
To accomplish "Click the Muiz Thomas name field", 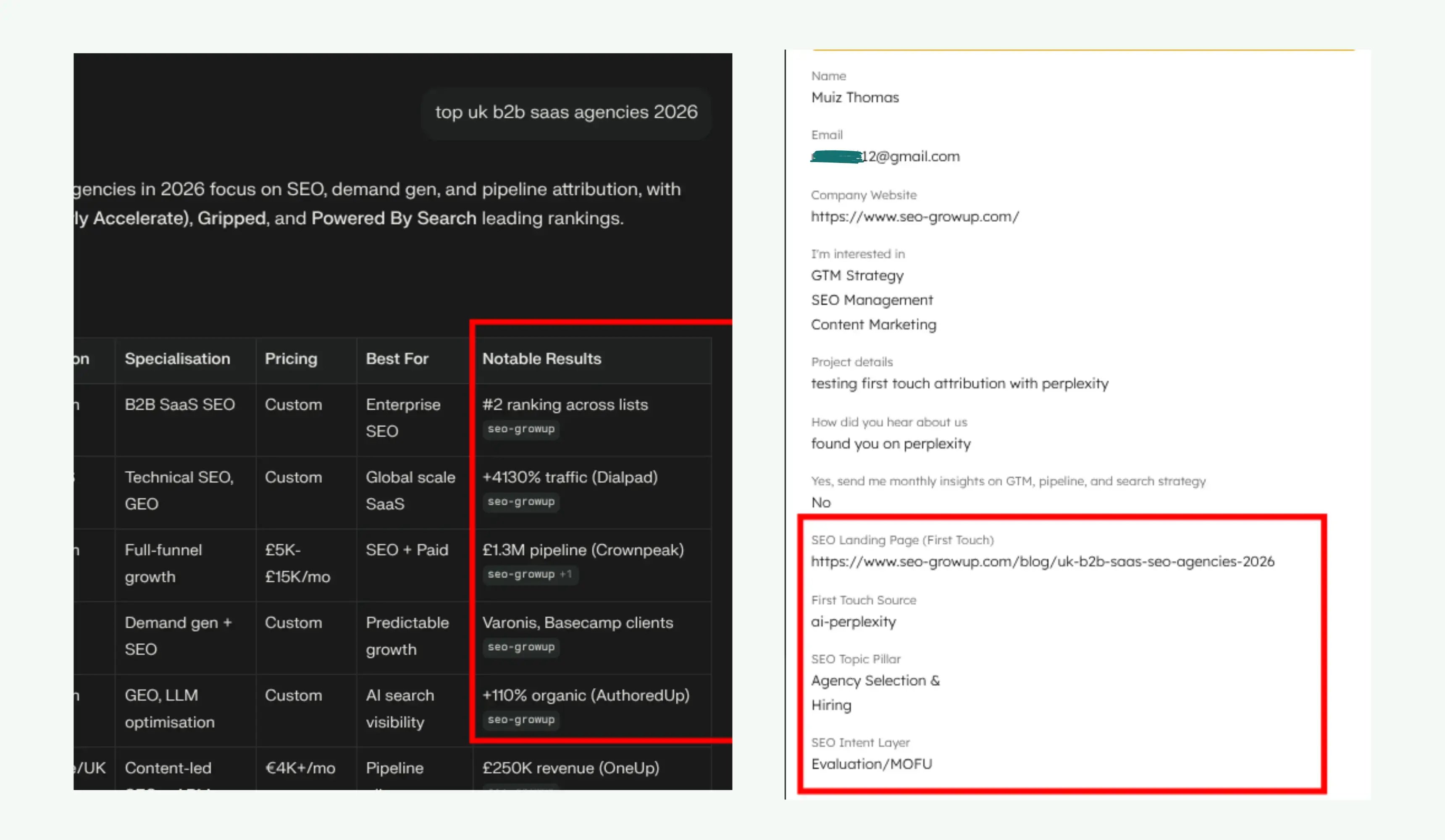I will (855, 97).
